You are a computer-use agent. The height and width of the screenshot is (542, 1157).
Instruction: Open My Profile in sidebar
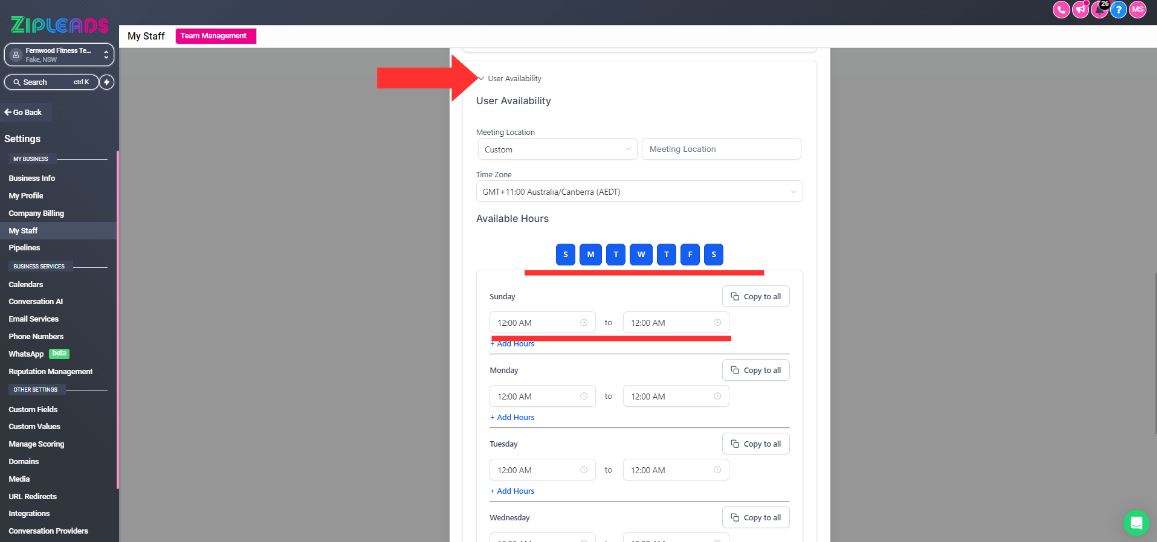(26, 195)
